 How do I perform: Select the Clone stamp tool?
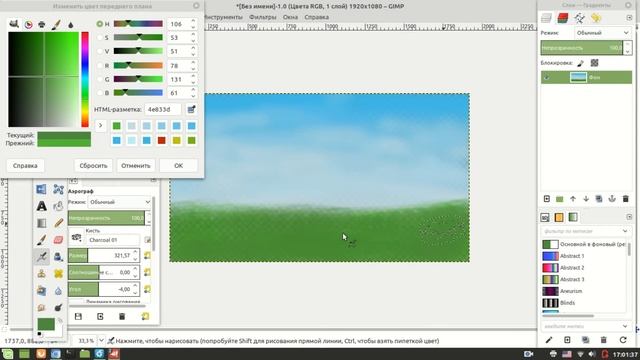point(41,273)
